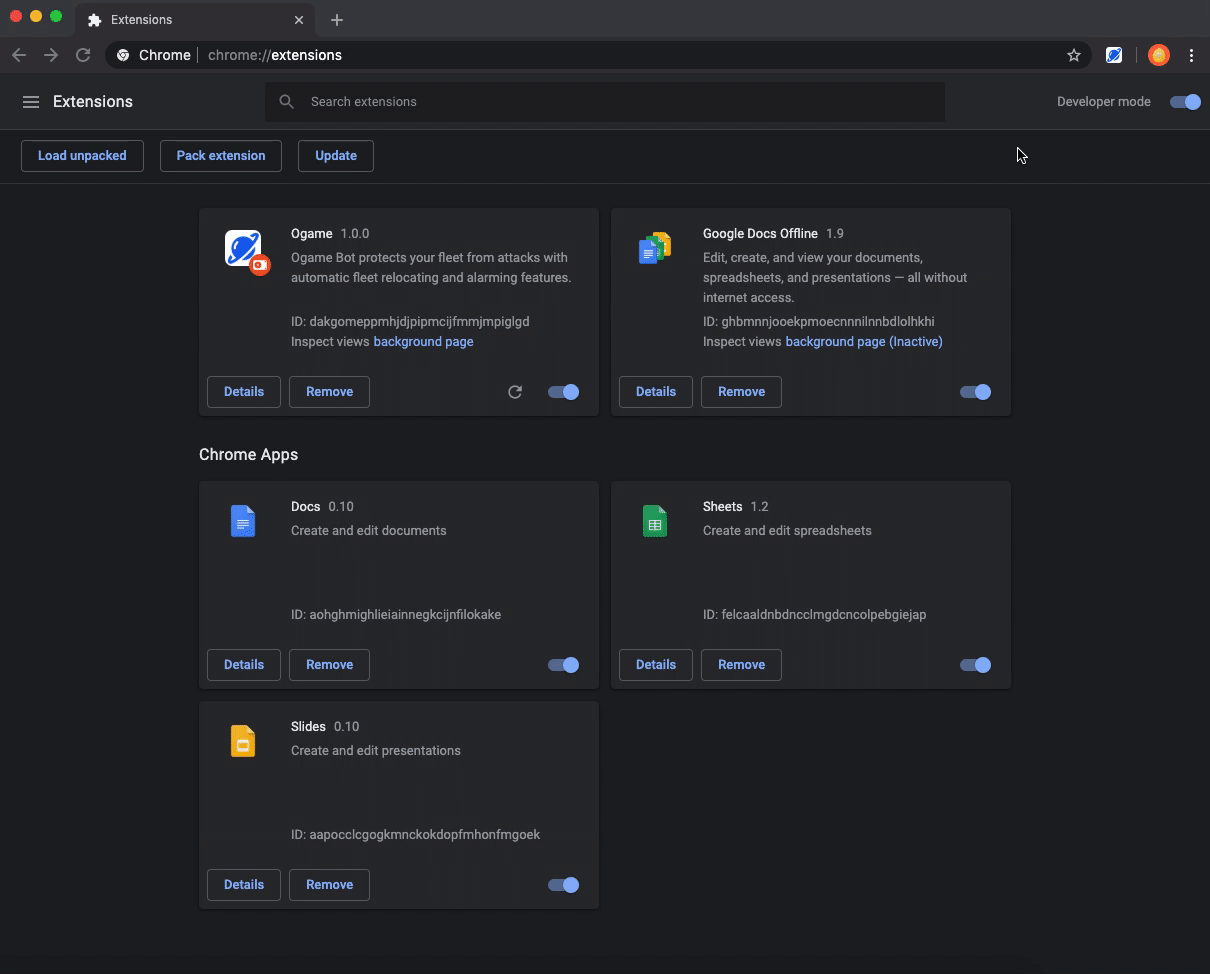Remove the Ogame extension
Screen dimensions: 1210x974
(x=329, y=392)
